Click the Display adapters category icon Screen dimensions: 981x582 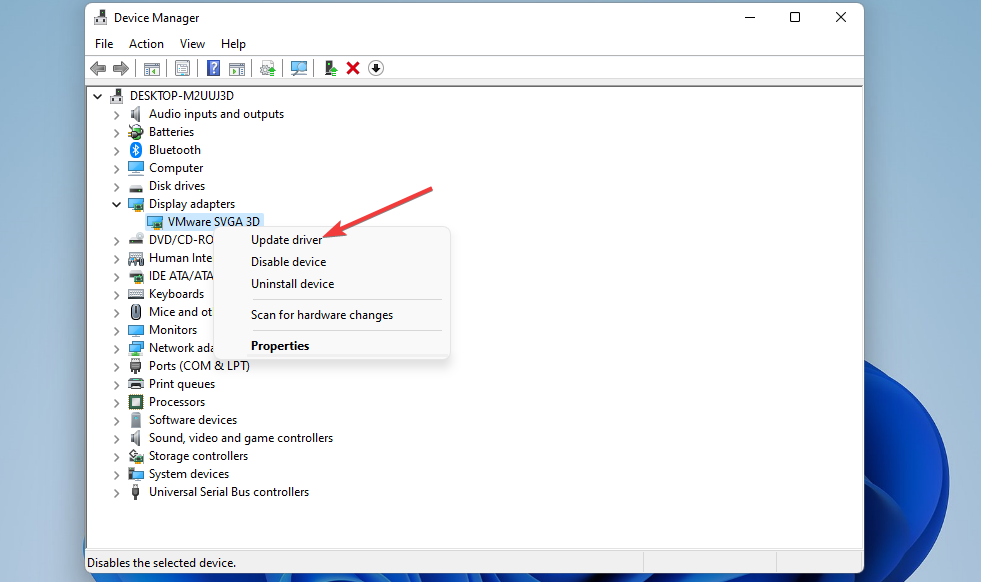(x=136, y=204)
